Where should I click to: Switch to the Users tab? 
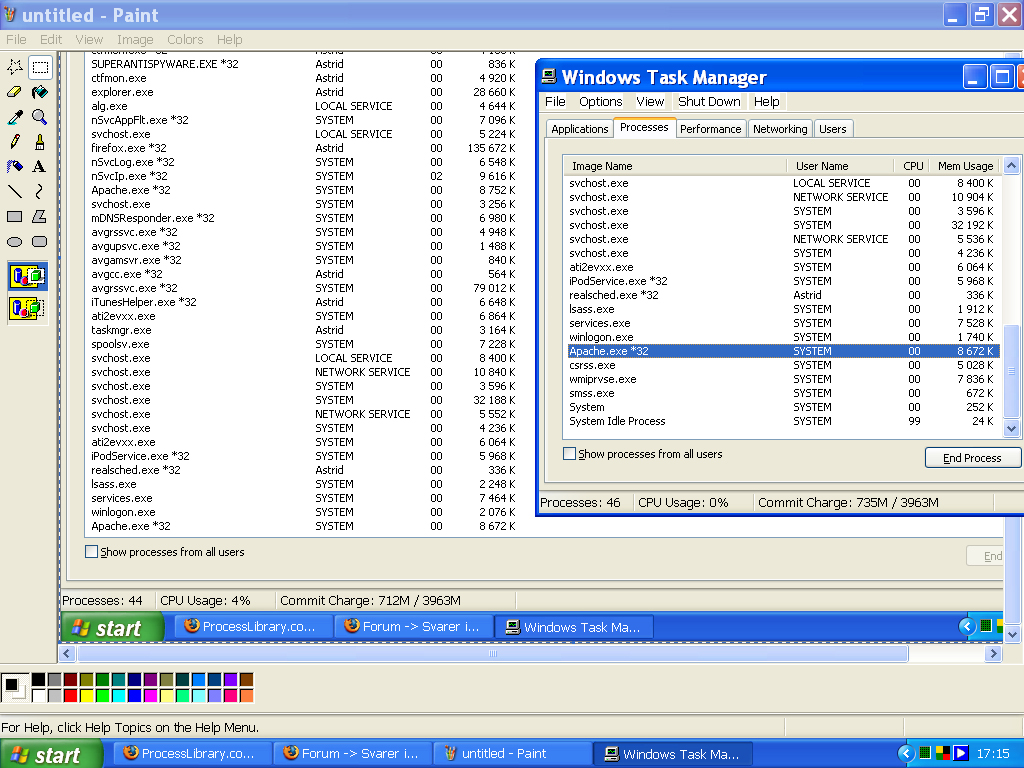[x=833, y=129]
